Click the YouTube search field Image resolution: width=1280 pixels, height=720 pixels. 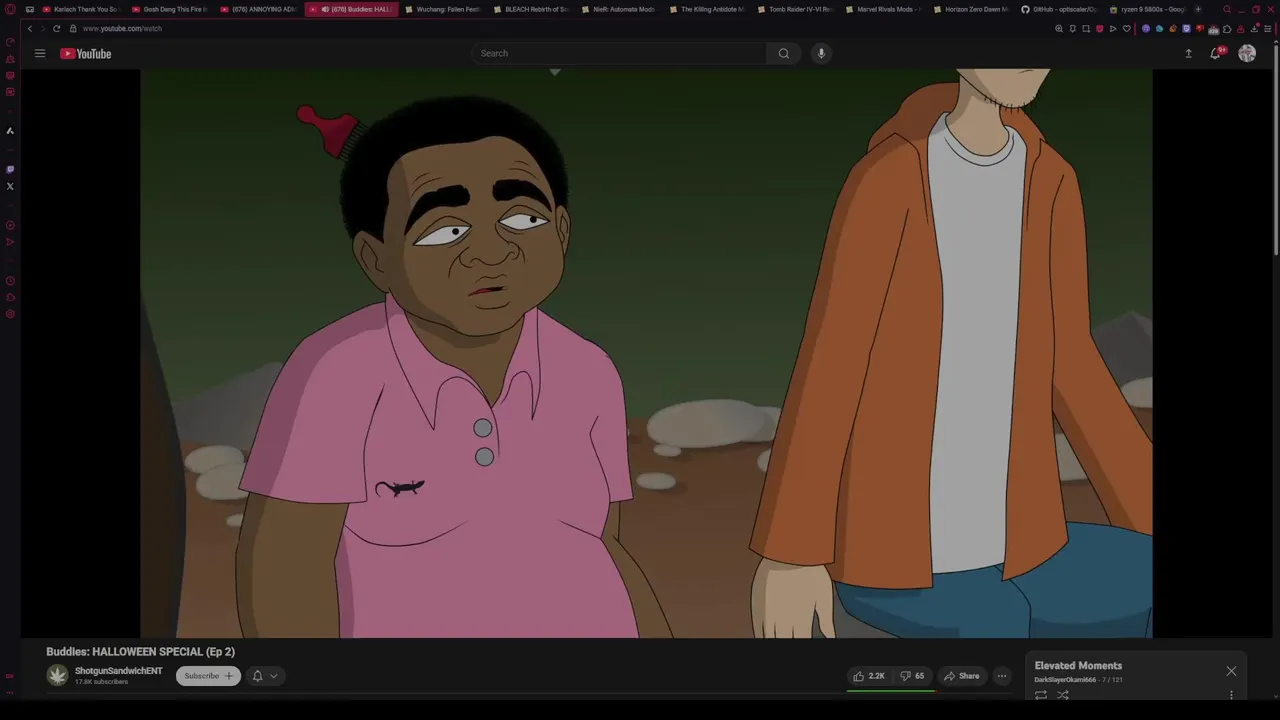pos(620,53)
